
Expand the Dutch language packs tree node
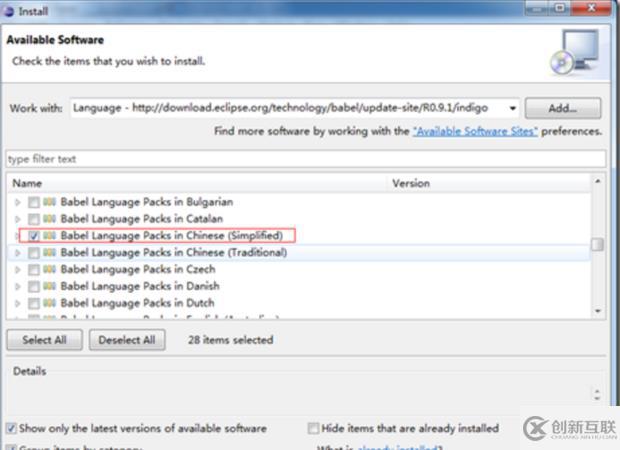pyautogui.click(x=17, y=303)
